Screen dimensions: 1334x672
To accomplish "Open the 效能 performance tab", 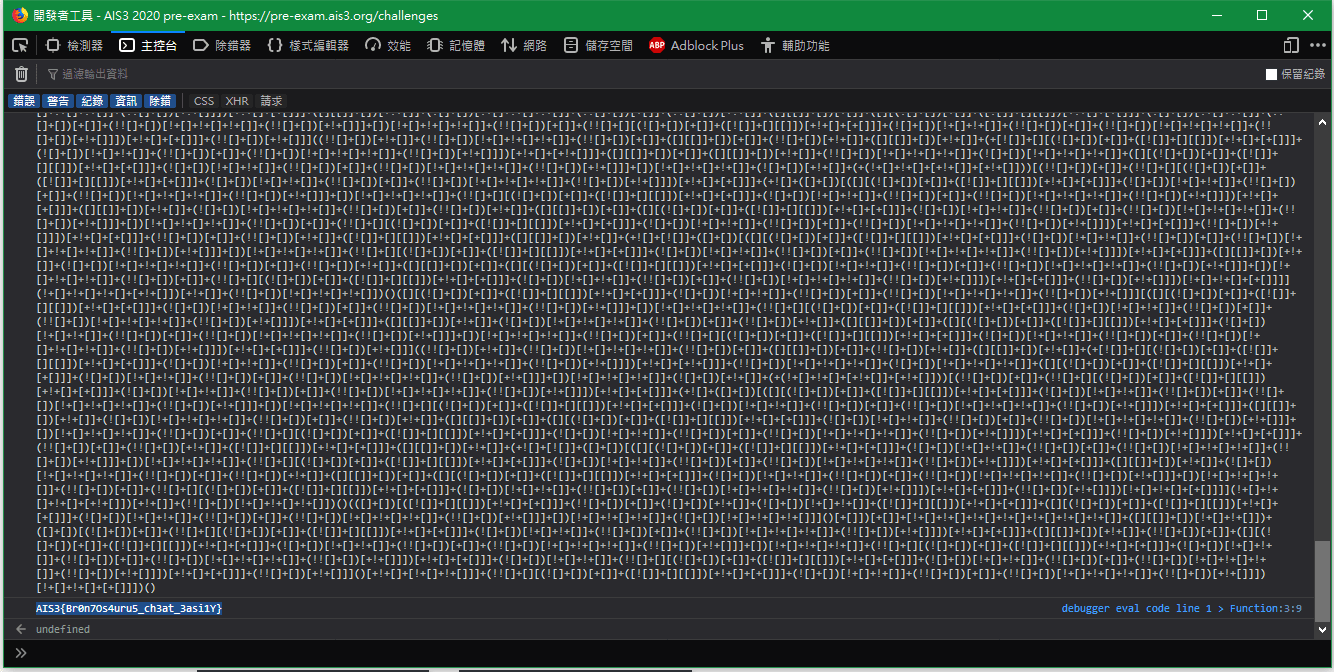I will [x=387, y=45].
